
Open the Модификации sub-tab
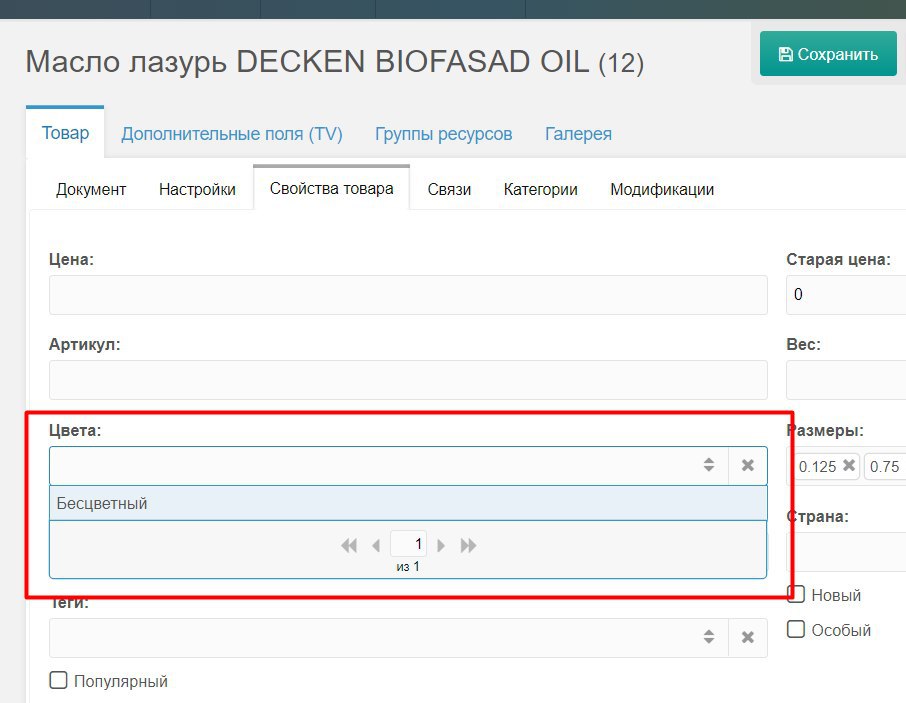(662, 189)
